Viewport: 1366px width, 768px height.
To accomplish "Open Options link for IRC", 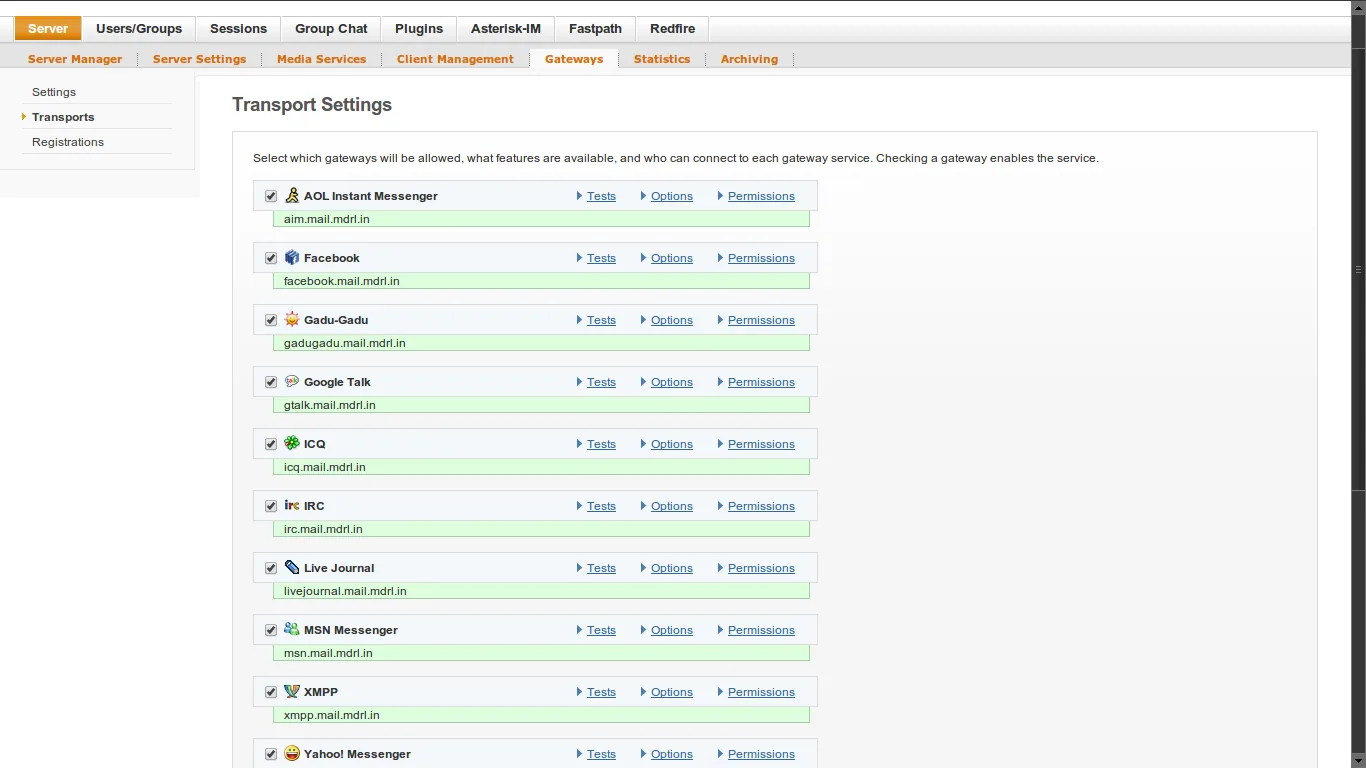I will [x=672, y=506].
